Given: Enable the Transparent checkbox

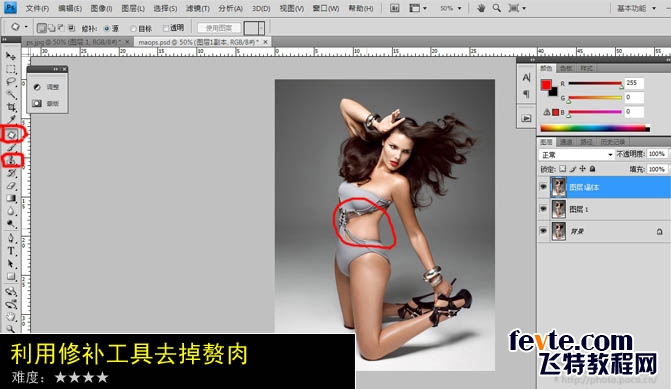Looking at the screenshot, I should (166, 28).
